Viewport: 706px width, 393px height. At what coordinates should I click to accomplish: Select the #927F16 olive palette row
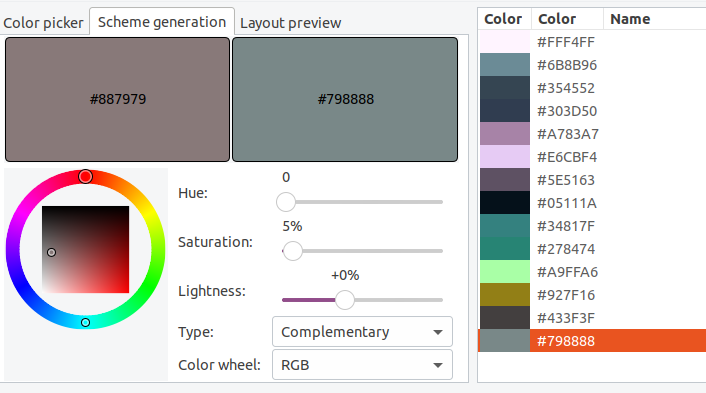tap(592, 295)
